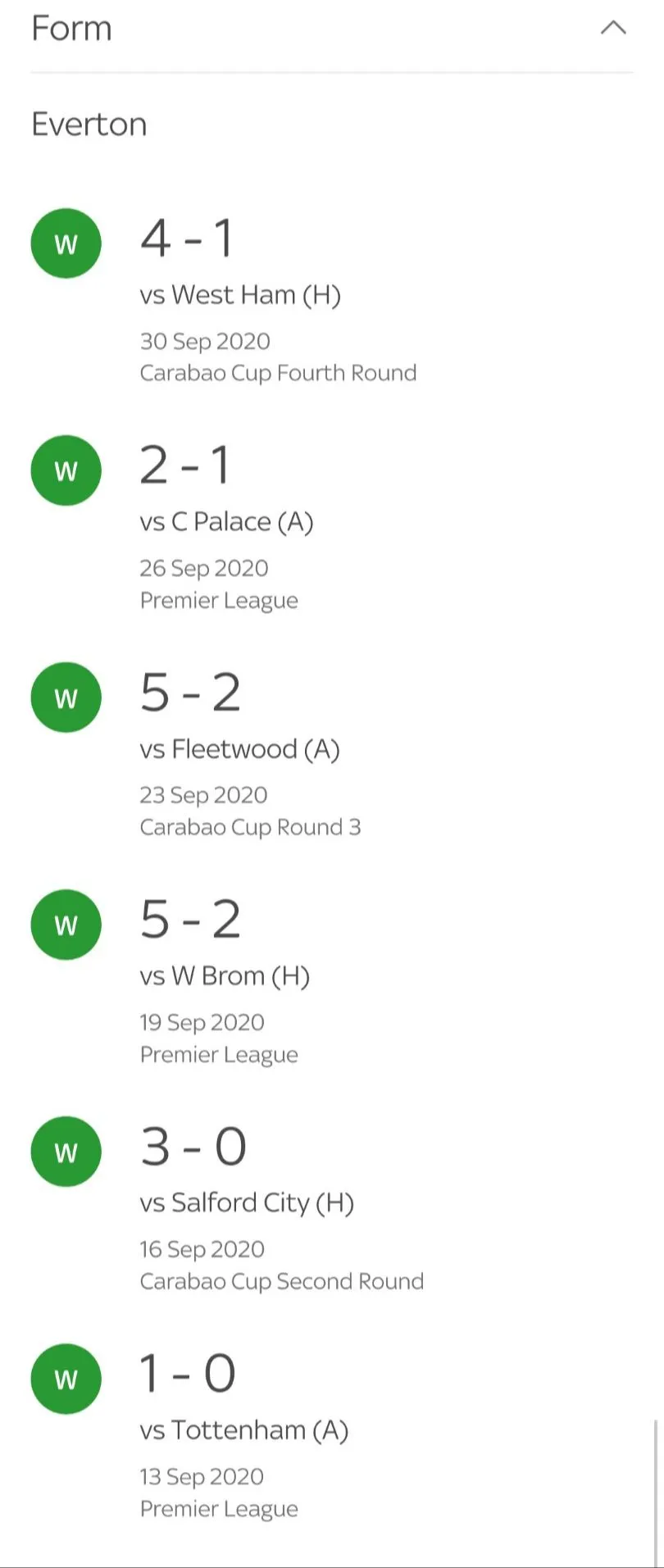664x1568 pixels.
Task: Click the W win icon beside Fleetwood match
Action: [x=66, y=698]
